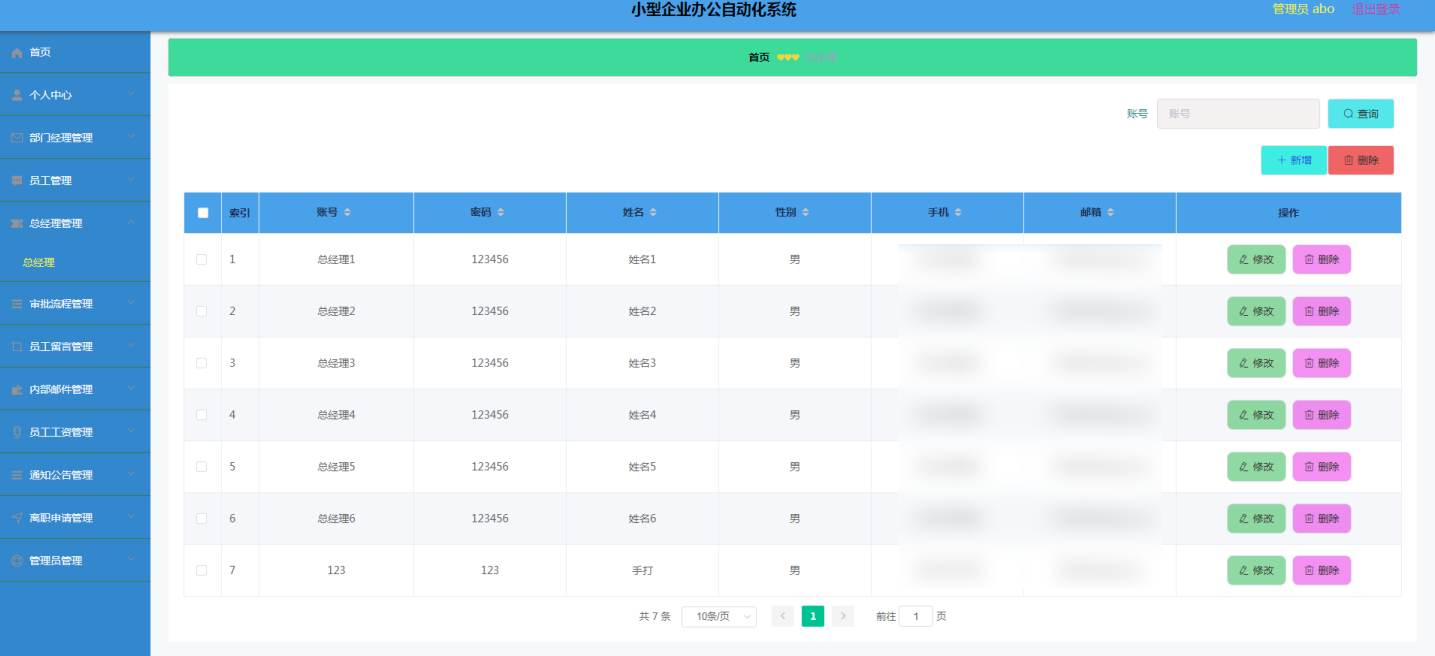
Task: Check the row checkbox for account 123
Action: coord(202,570)
